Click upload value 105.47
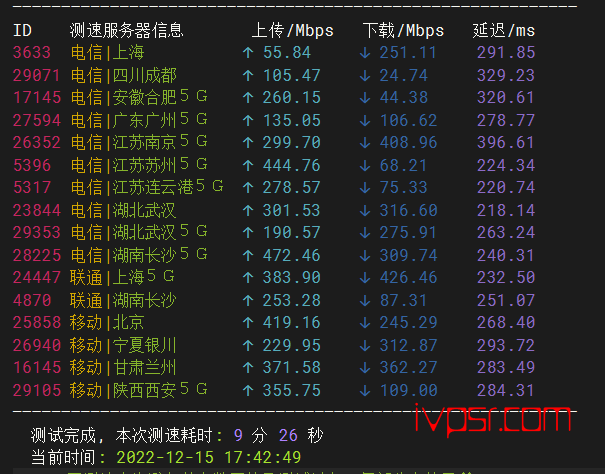Viewport: 605px width, 474px height. 292,75
